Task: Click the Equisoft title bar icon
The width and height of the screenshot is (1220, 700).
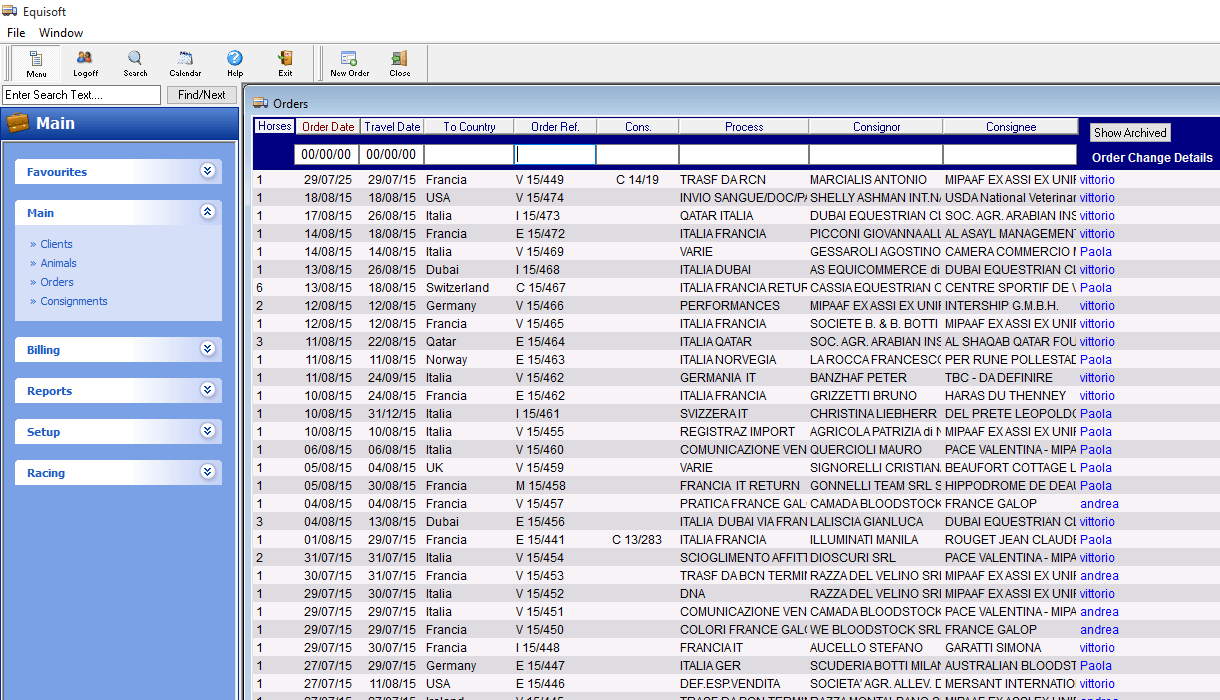Action: tap(9, 10)
